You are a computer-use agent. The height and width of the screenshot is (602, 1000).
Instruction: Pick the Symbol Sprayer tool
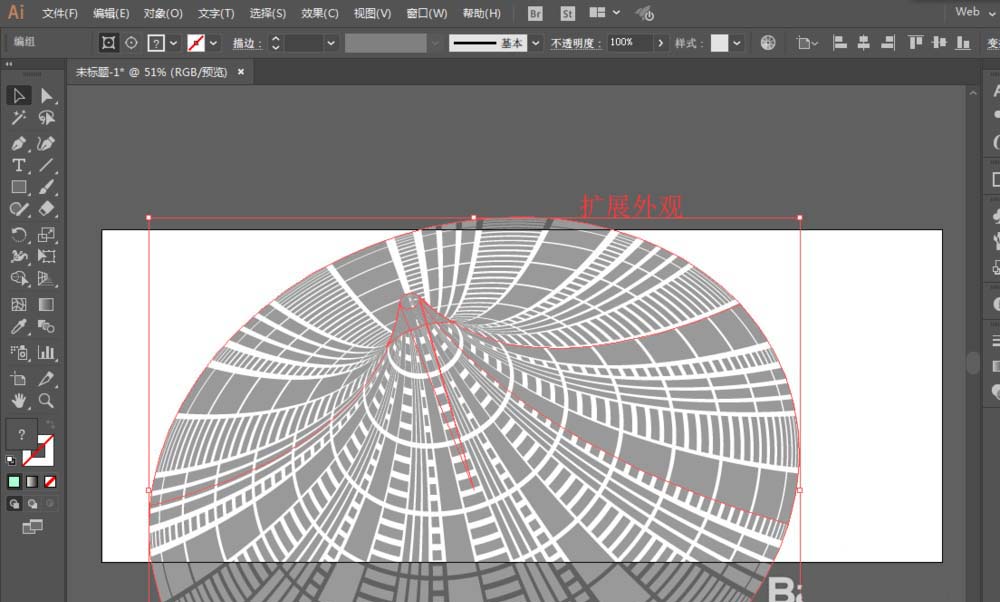click(18, 352)
